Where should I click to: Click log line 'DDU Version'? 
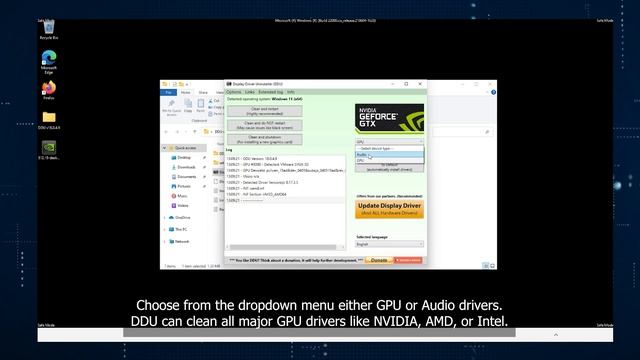pyautogui.click(x=252, y=158)
